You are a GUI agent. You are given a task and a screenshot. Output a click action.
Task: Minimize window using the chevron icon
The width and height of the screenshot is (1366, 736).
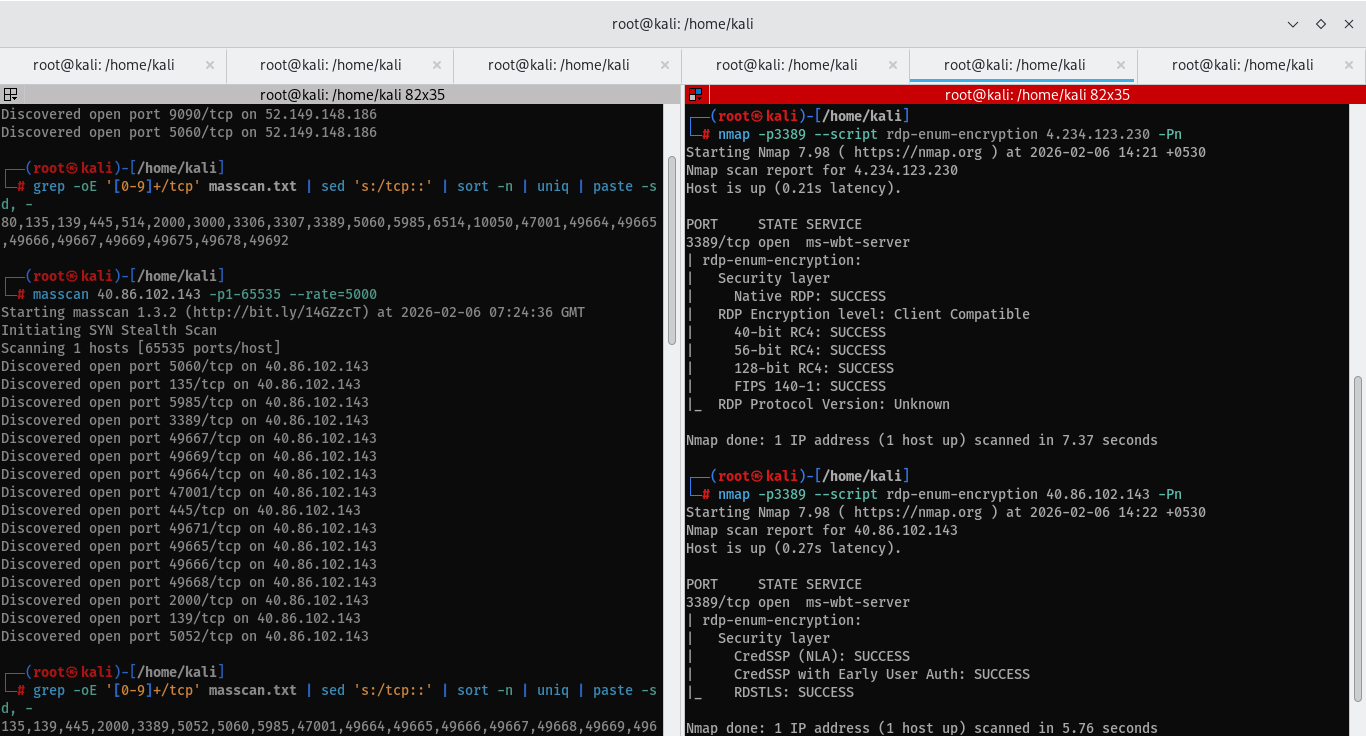(x=1293, y=24)
